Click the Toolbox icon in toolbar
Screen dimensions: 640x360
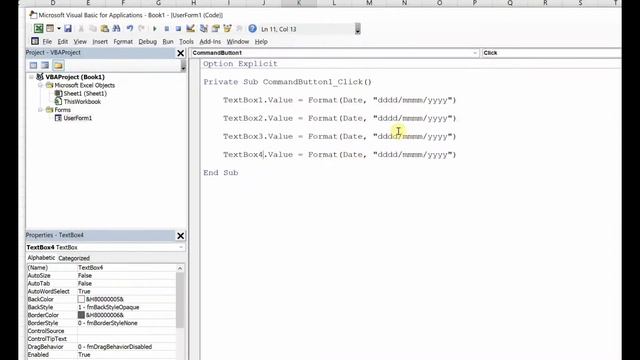[x=239, y=29]
